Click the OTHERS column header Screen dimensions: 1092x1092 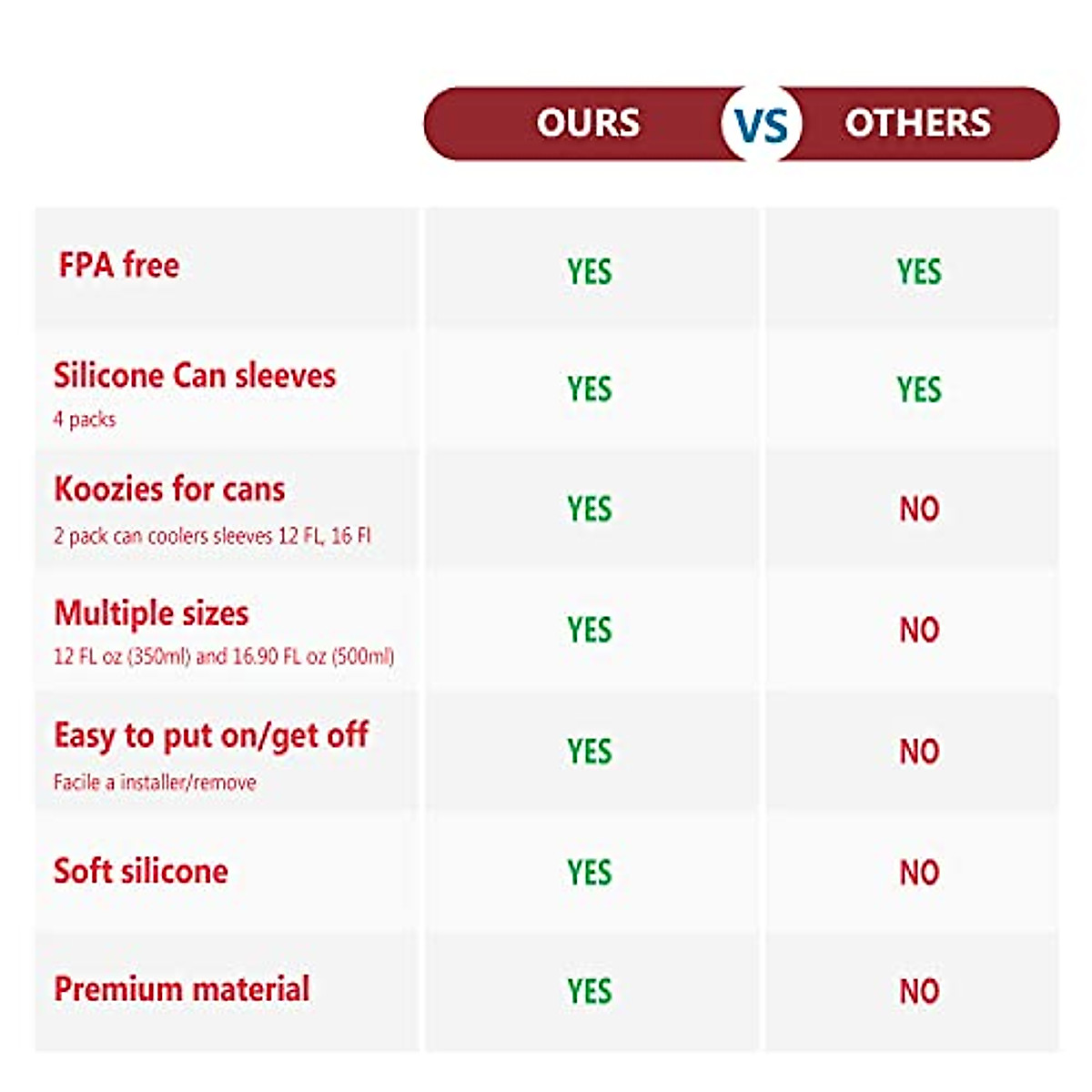(917, 124)
